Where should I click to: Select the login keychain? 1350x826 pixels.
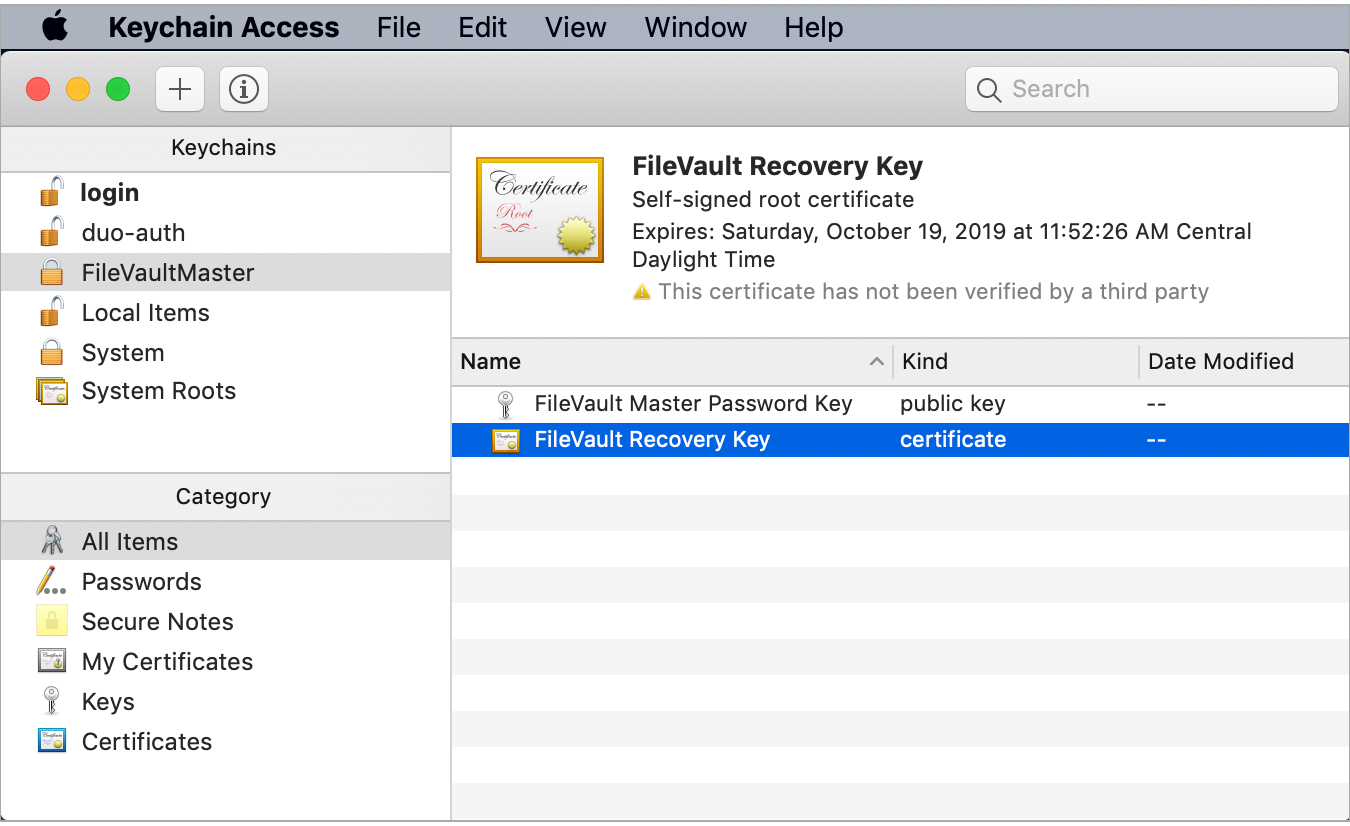pyautogui.click(x=110, y=192)
